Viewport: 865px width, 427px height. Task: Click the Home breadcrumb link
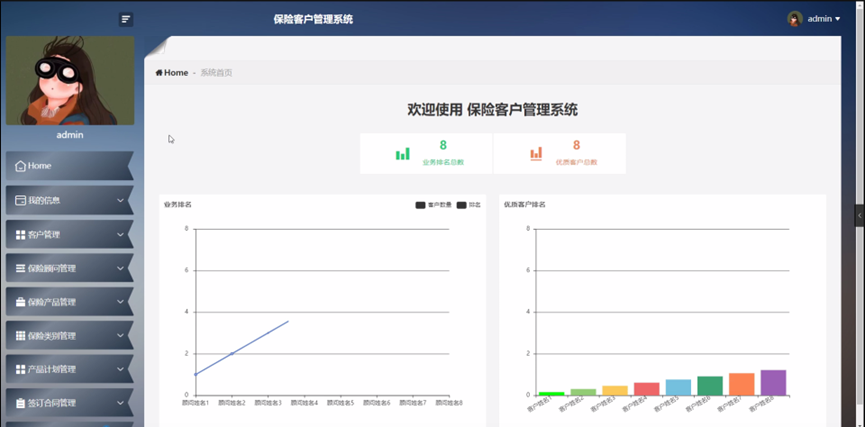[x=176, y=73]
